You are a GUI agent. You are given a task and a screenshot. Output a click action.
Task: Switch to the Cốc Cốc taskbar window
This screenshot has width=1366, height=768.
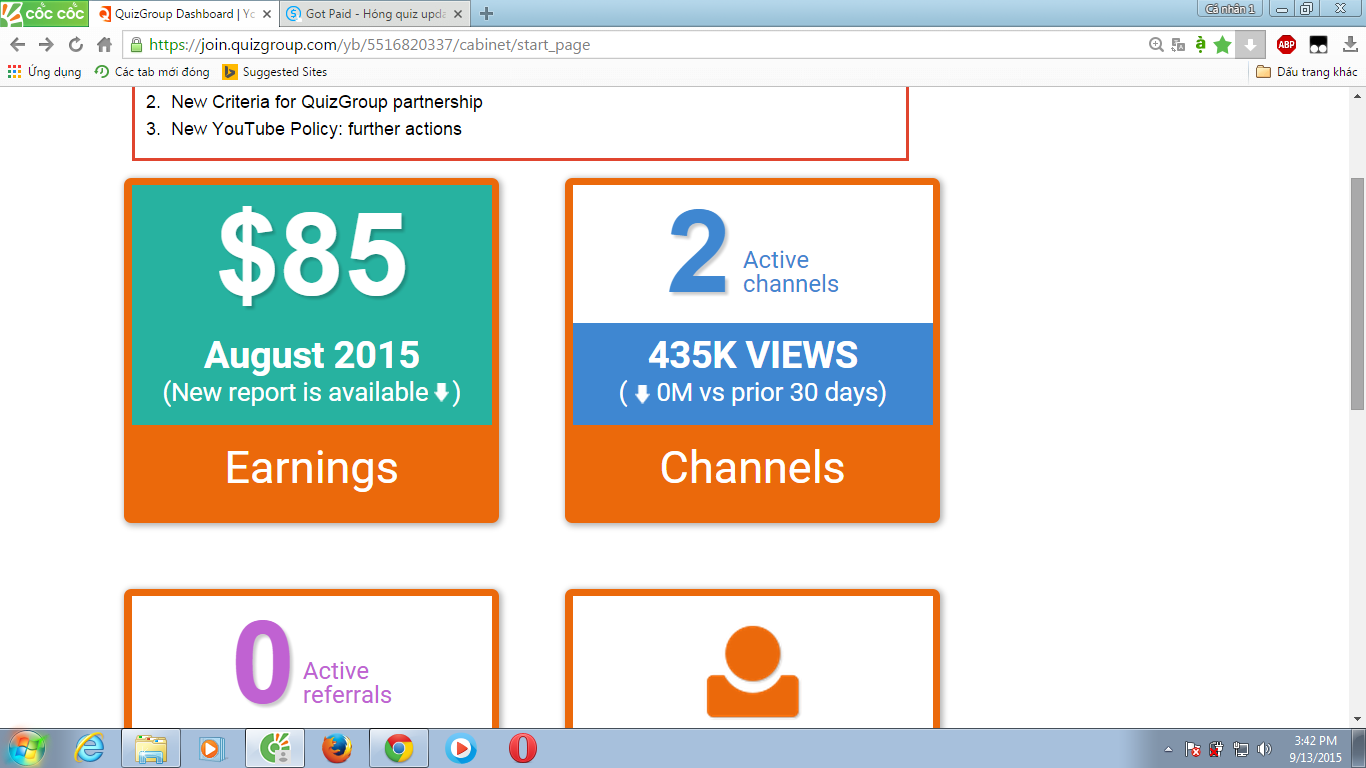(275, 748)
